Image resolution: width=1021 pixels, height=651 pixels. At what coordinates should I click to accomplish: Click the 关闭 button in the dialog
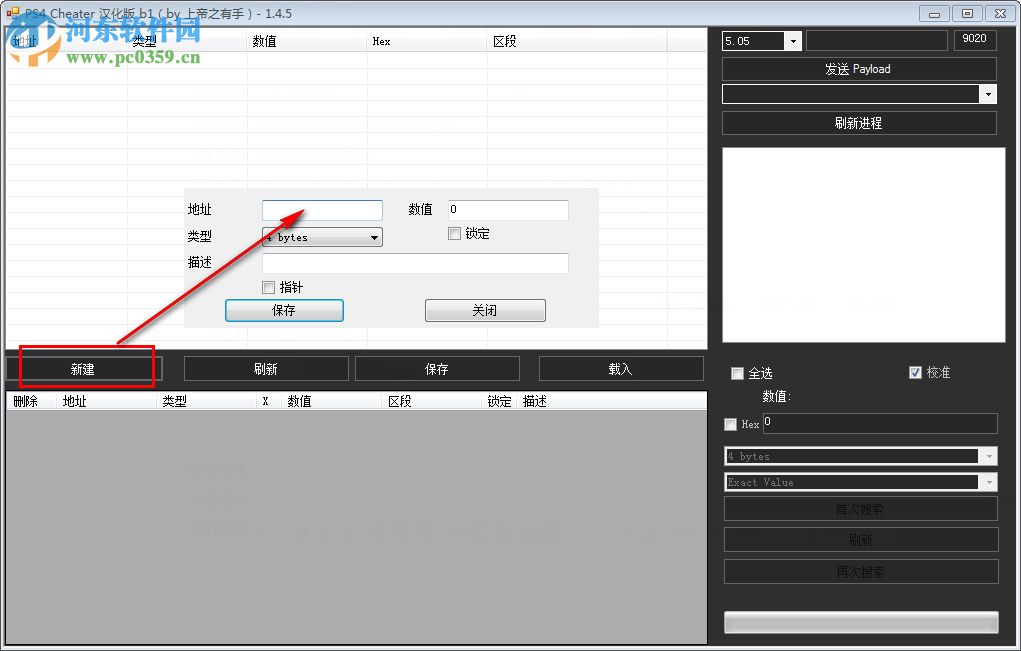click(x=485, y=311)
